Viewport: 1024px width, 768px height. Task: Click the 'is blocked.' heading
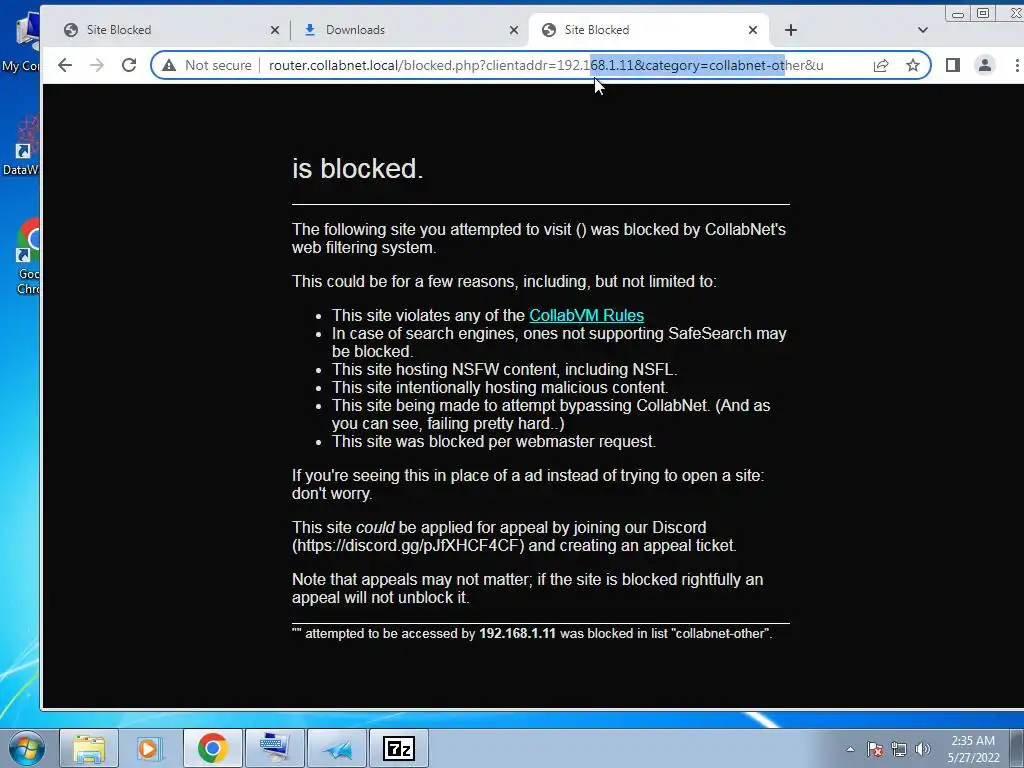coord(358,168)
